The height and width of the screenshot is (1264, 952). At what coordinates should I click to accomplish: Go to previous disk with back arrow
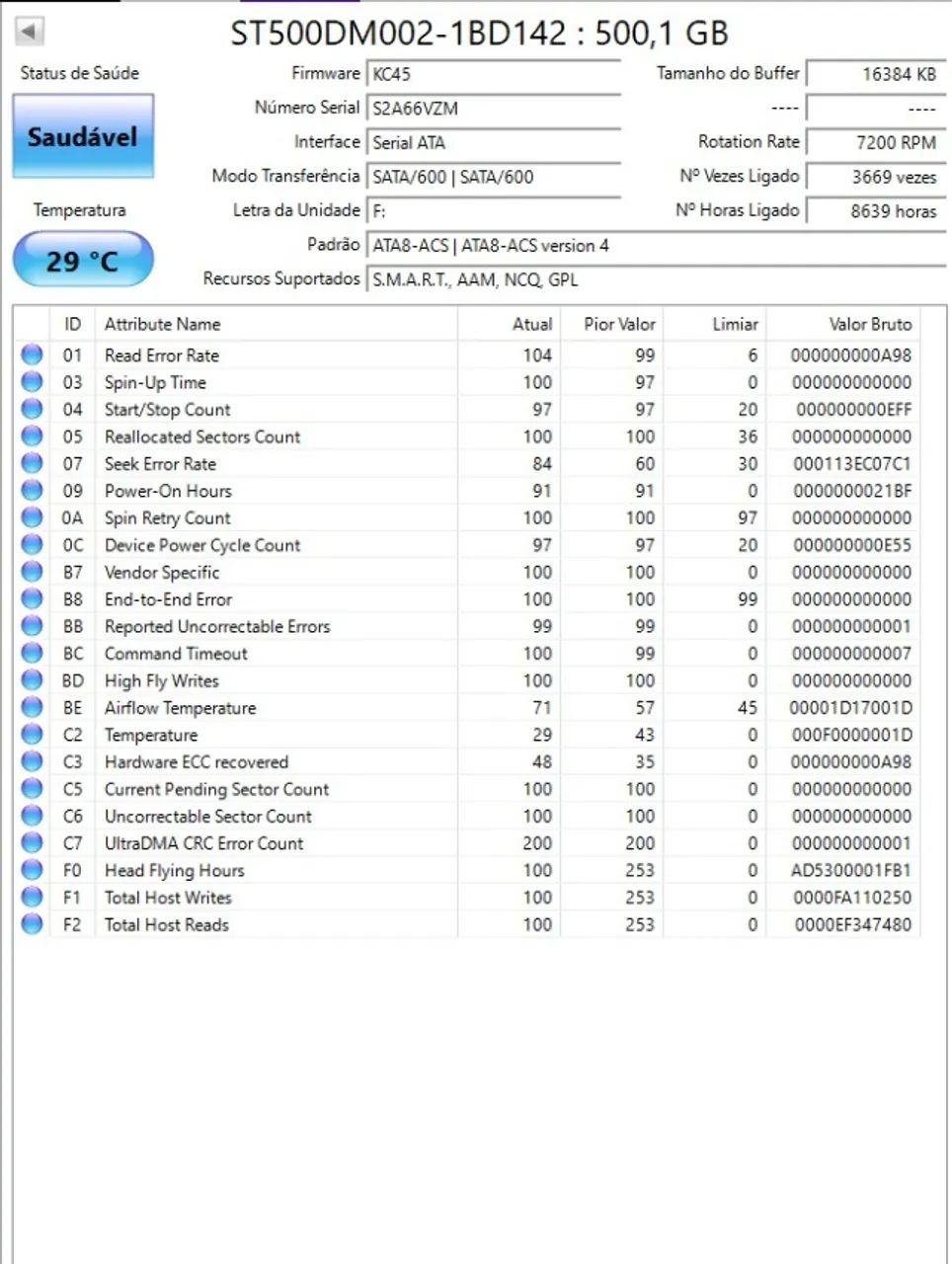click(x=30, y=32)
